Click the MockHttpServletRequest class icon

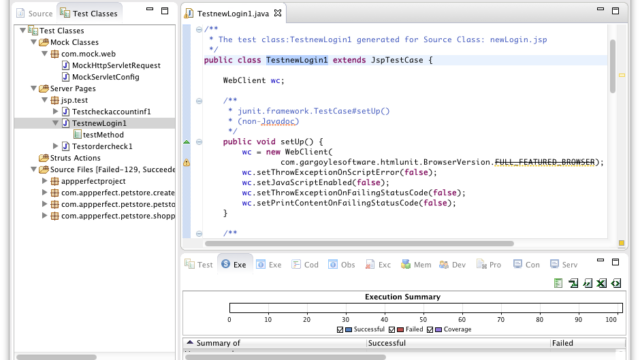[66, 65]
